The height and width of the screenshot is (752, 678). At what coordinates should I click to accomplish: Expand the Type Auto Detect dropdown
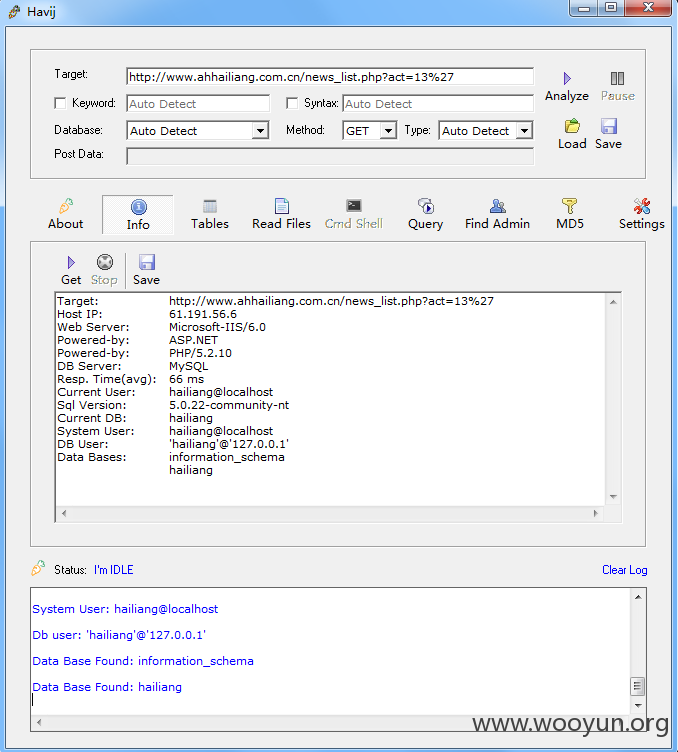click(x=525, y=130)
